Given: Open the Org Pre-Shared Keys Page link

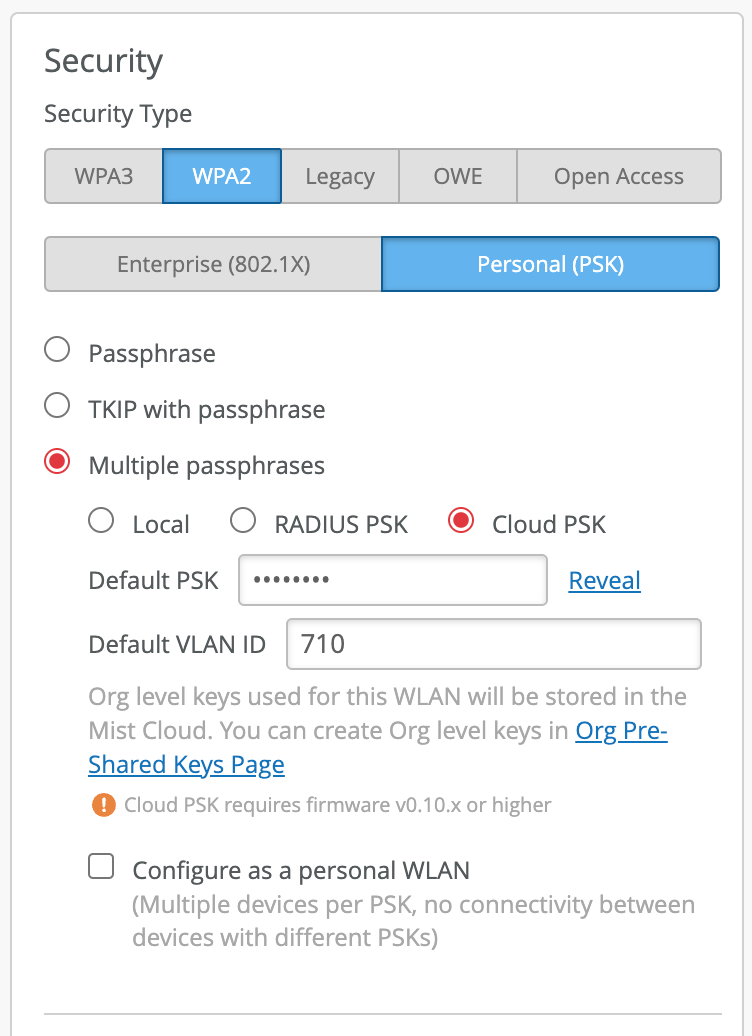Looking at the screenshot, I should click(x=186, y=765).
